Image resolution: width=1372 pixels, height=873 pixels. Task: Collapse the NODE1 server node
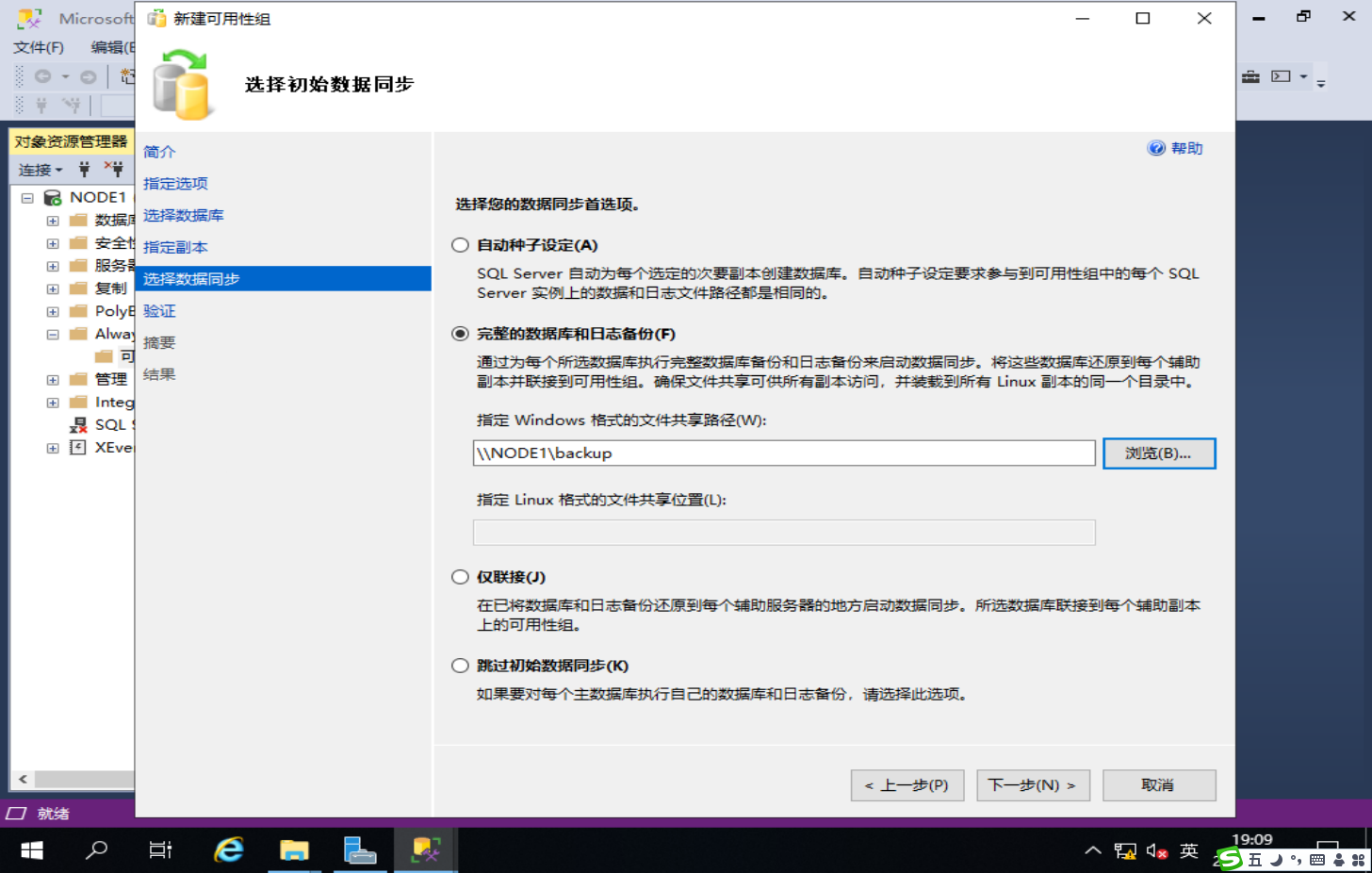(27, 197)
